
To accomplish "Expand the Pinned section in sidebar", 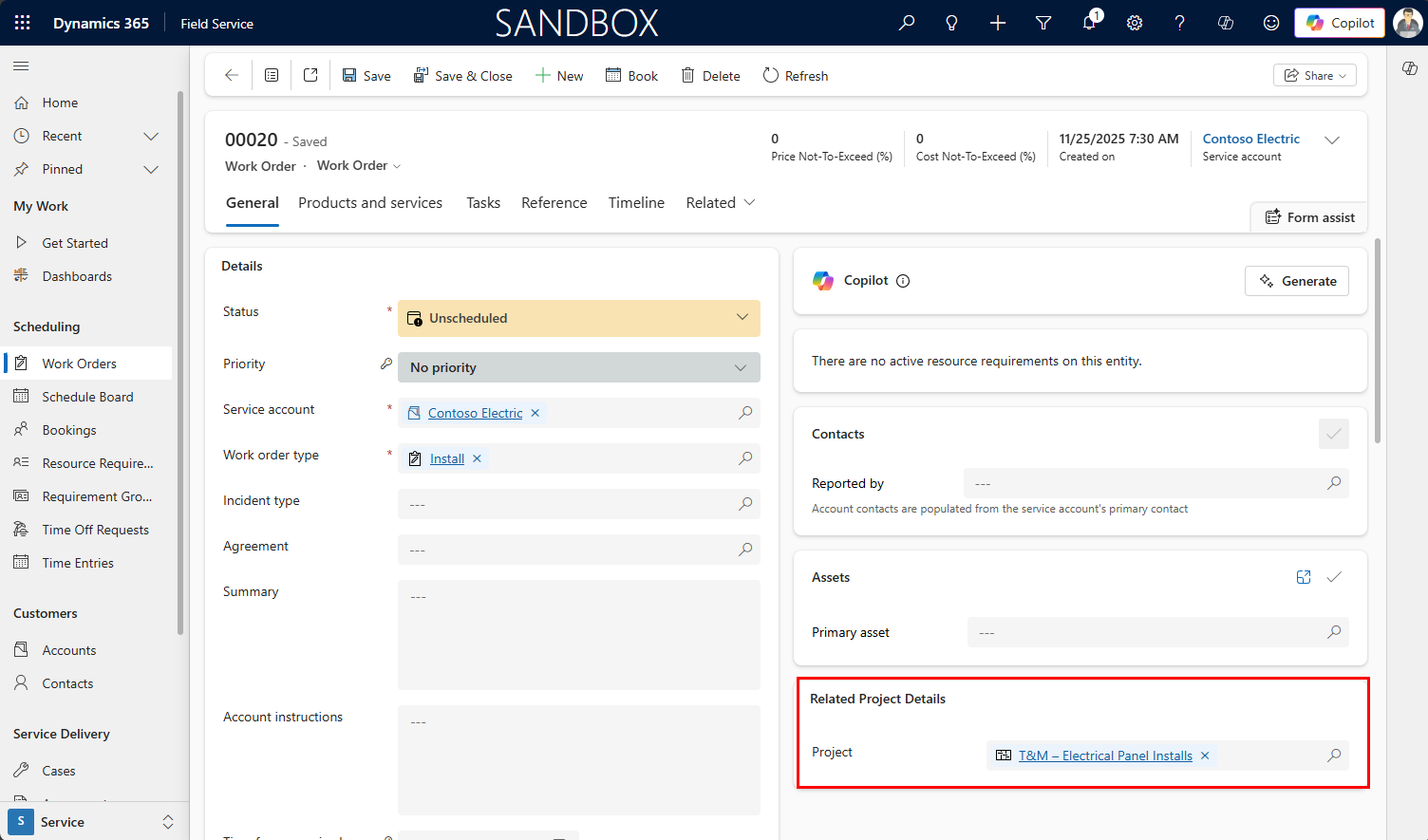I will coord(151,169).
